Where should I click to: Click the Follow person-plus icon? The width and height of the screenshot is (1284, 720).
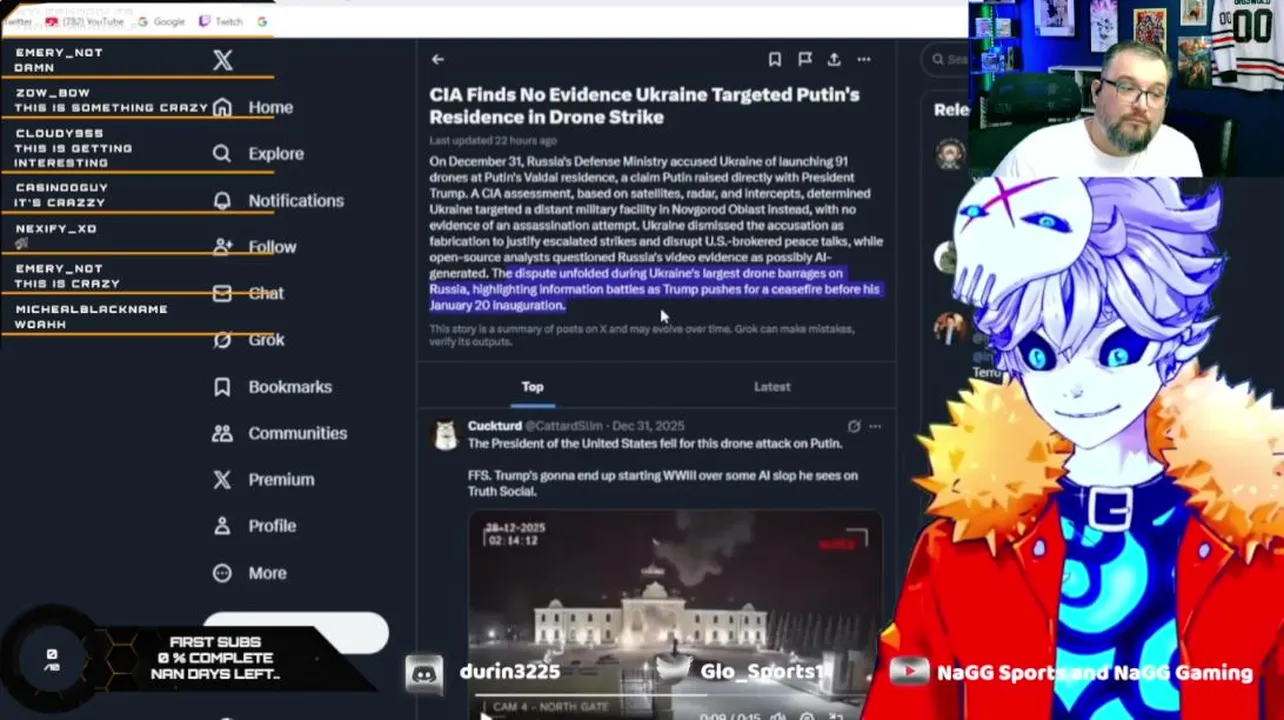click(222, 246)
